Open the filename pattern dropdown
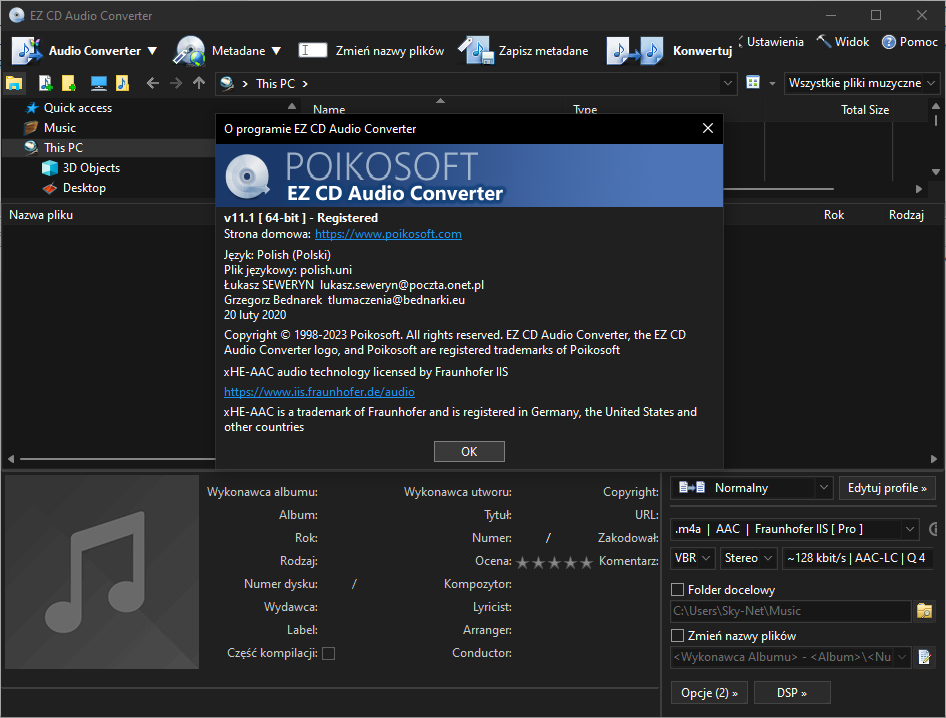The width and height of the screenshot is (946, 718). 903,656
